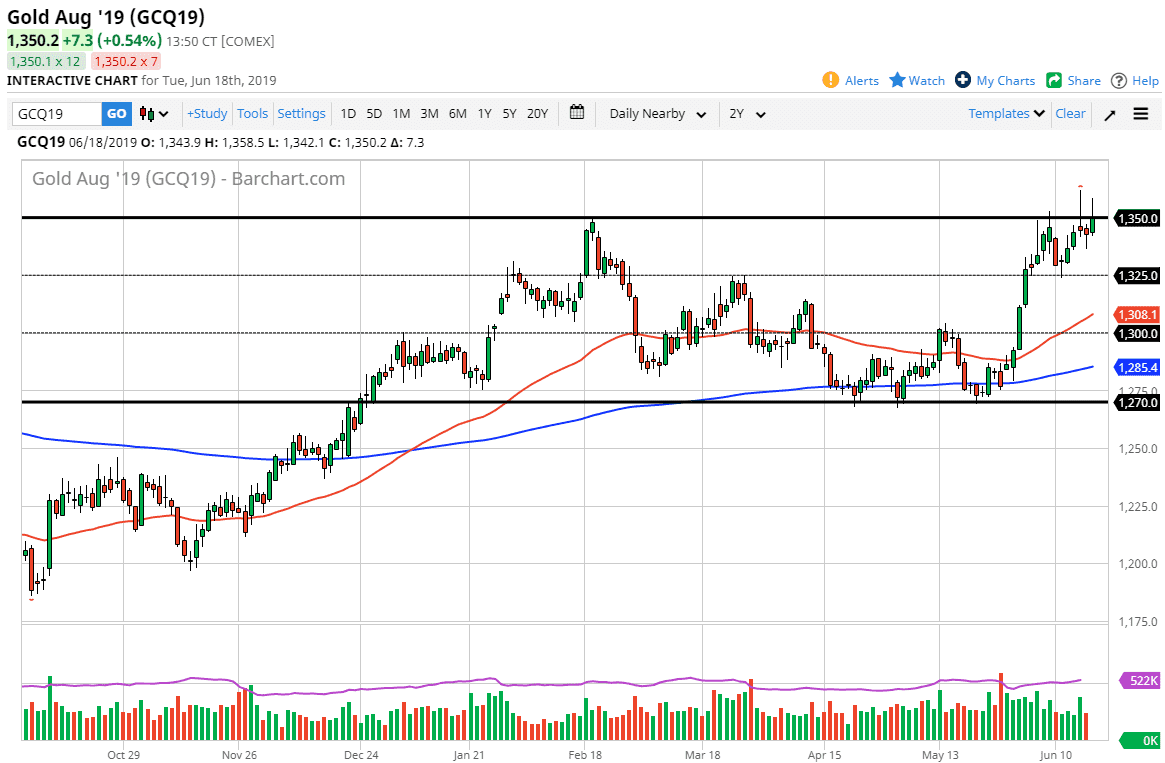Click the Watch star icon
This screenshot has width=1165, height=763.
(897, 80)
